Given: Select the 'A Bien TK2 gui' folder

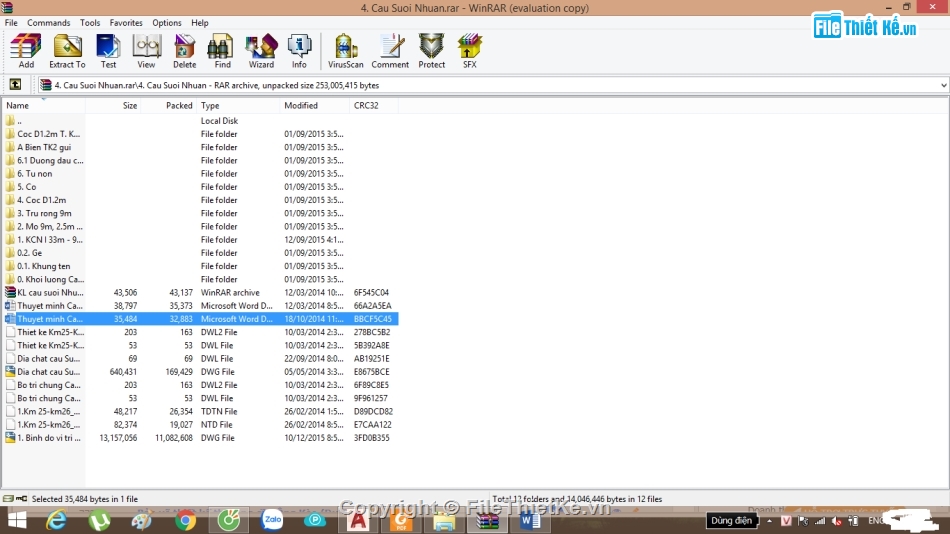Looking at the screenshot, I should click(201, 147).
